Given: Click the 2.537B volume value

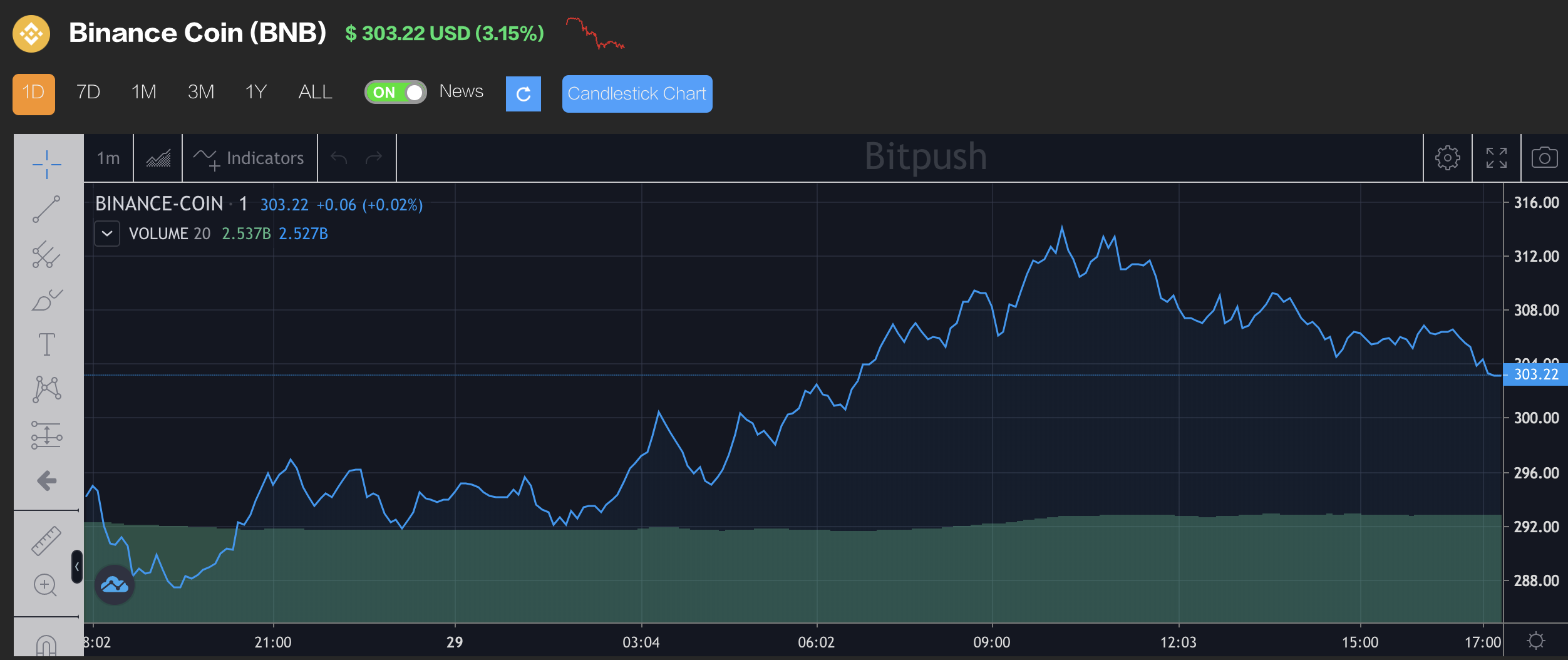Looking at the screenshot, I should coord(246,234).
